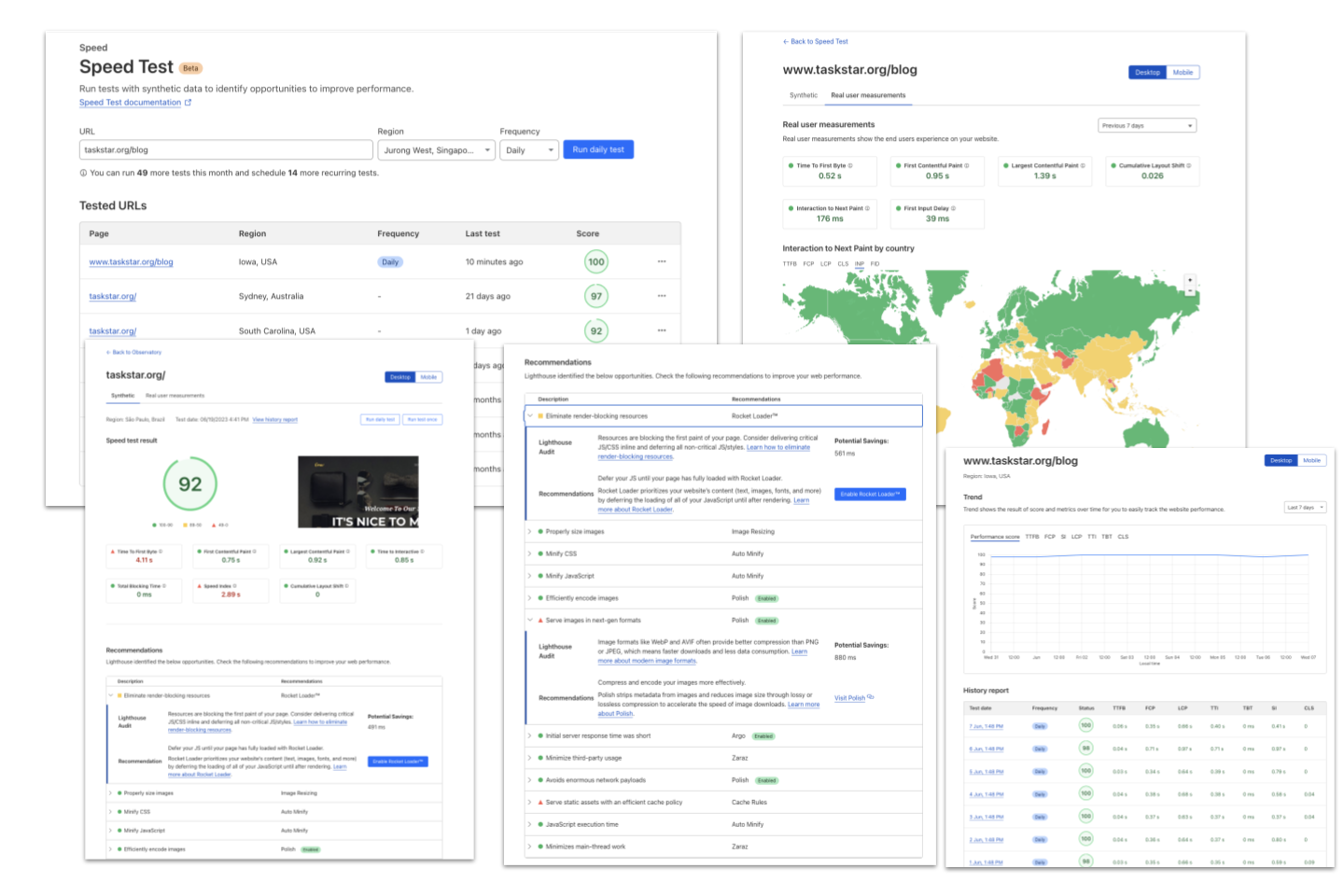Click 'Sydney, Australia' region cell
1344x896 pixels.
click(271, 297)
